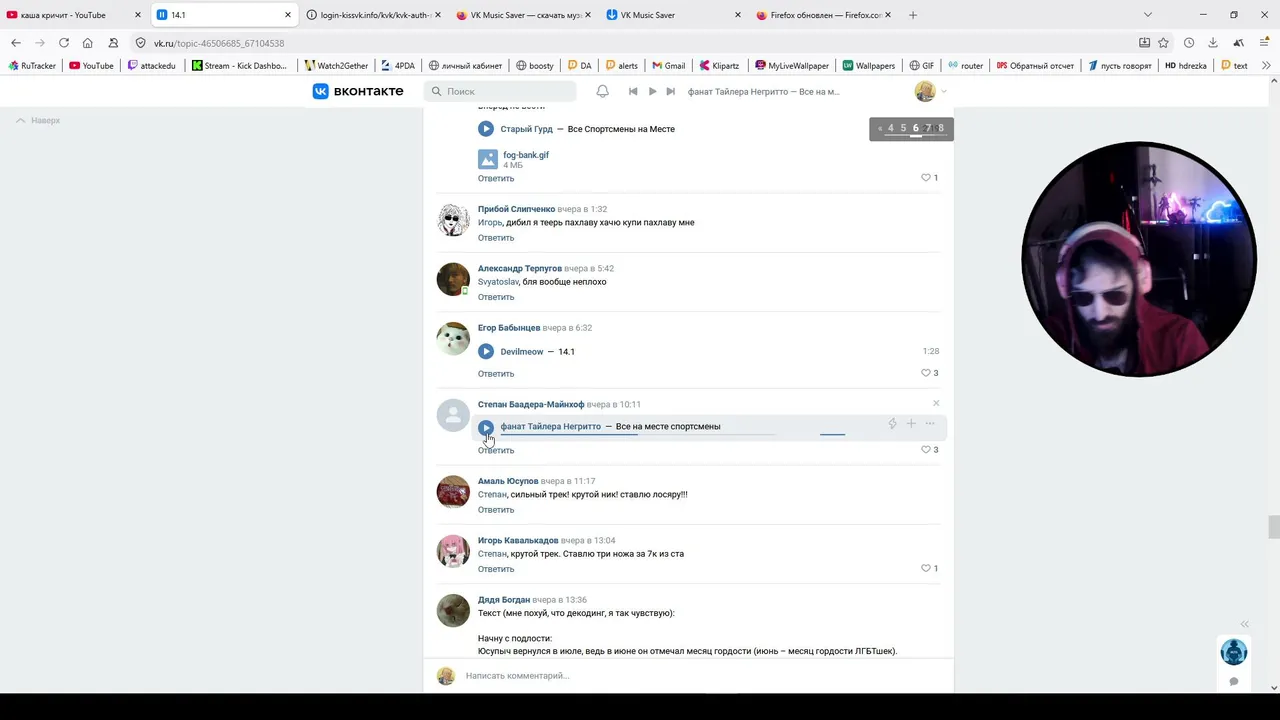
Task: Open hdrezka bookmark
Action: 1186,66
